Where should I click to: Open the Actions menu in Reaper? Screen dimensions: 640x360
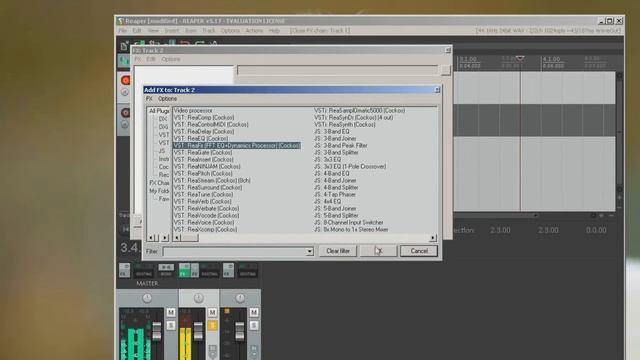(x=254, y=31)
